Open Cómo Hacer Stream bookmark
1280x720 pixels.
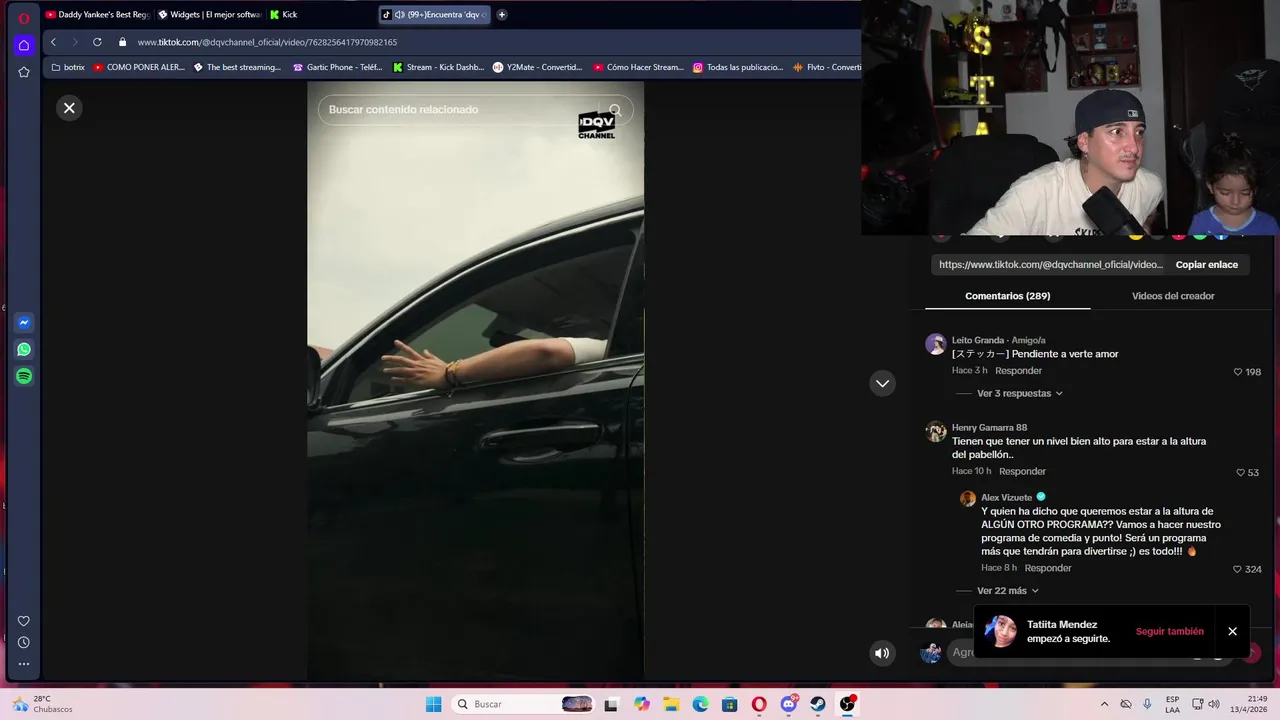[x=638, y=67]
